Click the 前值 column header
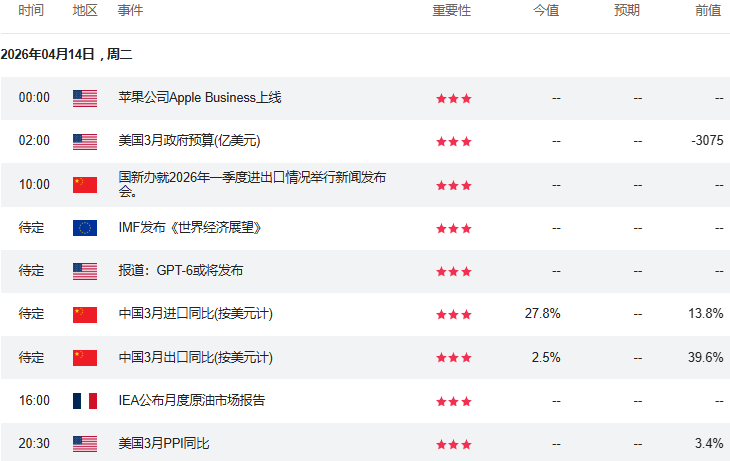This screenshot has height=461, width=730. coord(708,10)
